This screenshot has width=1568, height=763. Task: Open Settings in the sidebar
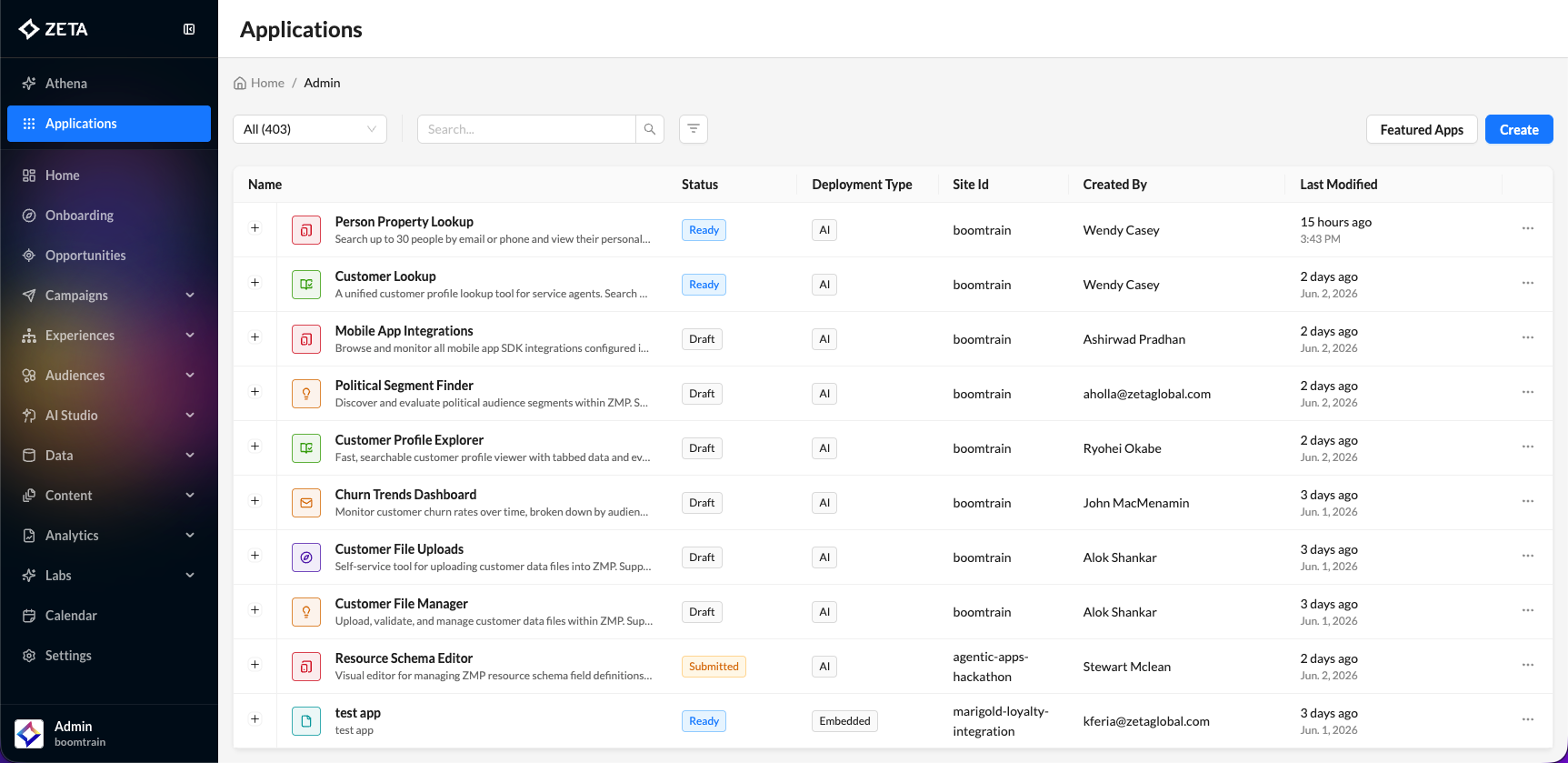[x=109, y=656]
